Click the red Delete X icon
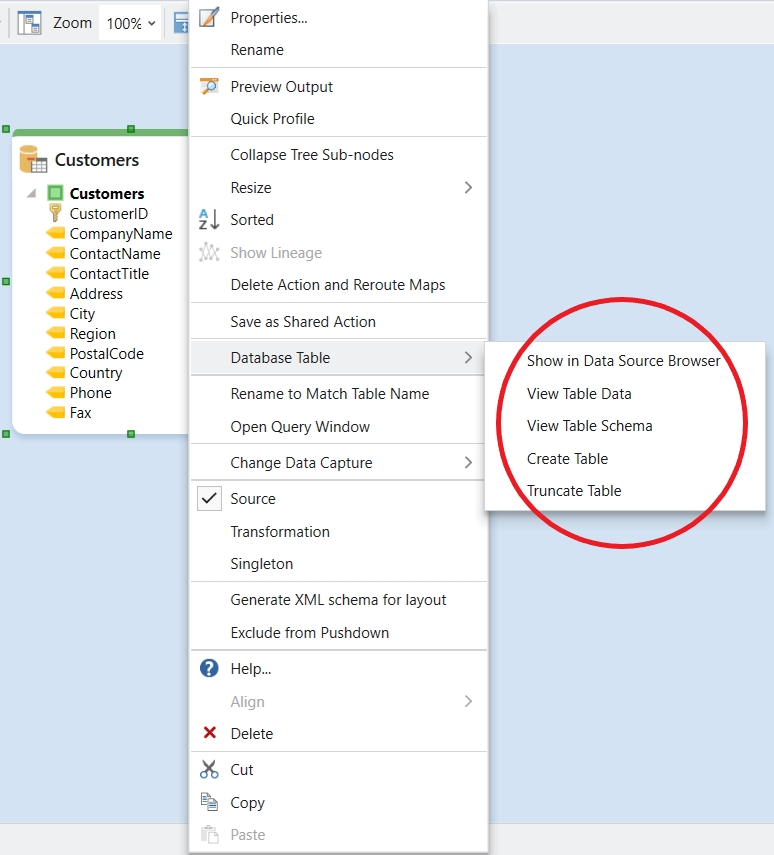This screenshot has width=774, height=855. click(209, 734)
